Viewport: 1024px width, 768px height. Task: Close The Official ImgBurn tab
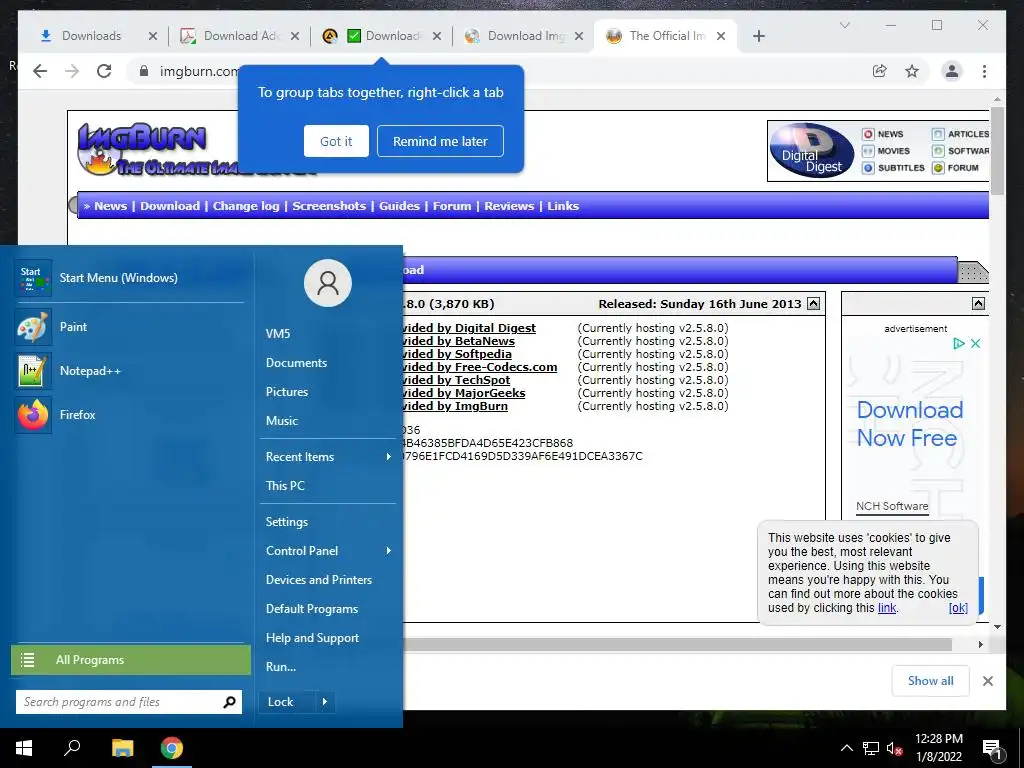tap(721, 36)
